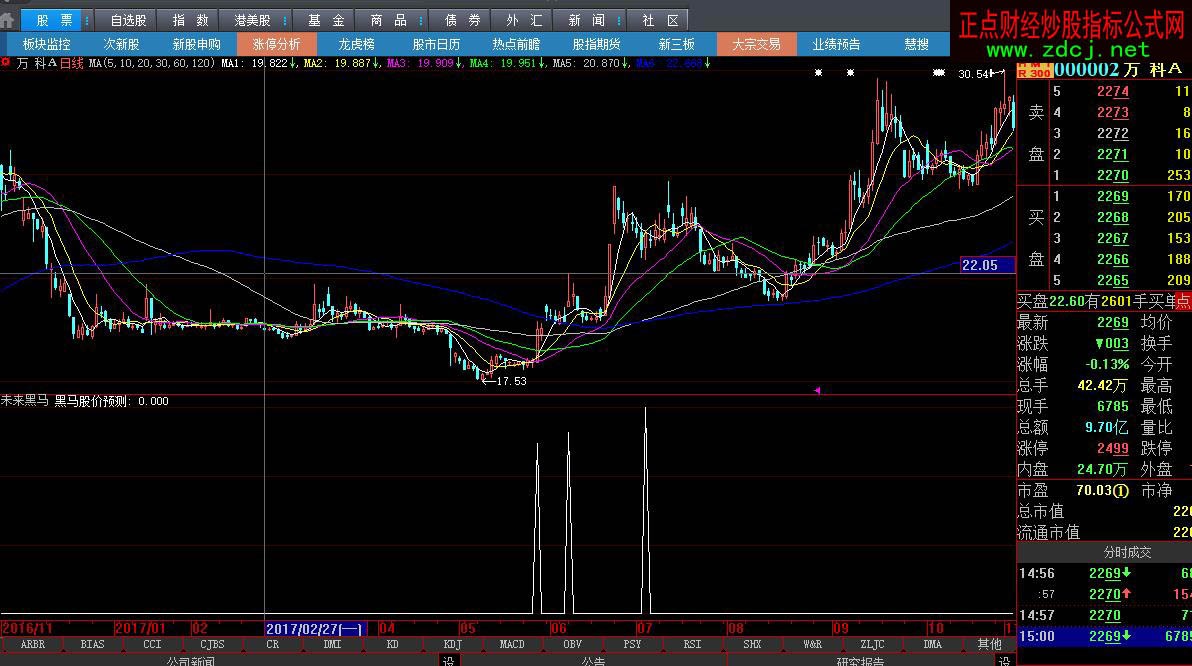1192x666 pixels.
Task: Click the 设 settings icon after 公司新闻
Action: click(x=449, y=660)
